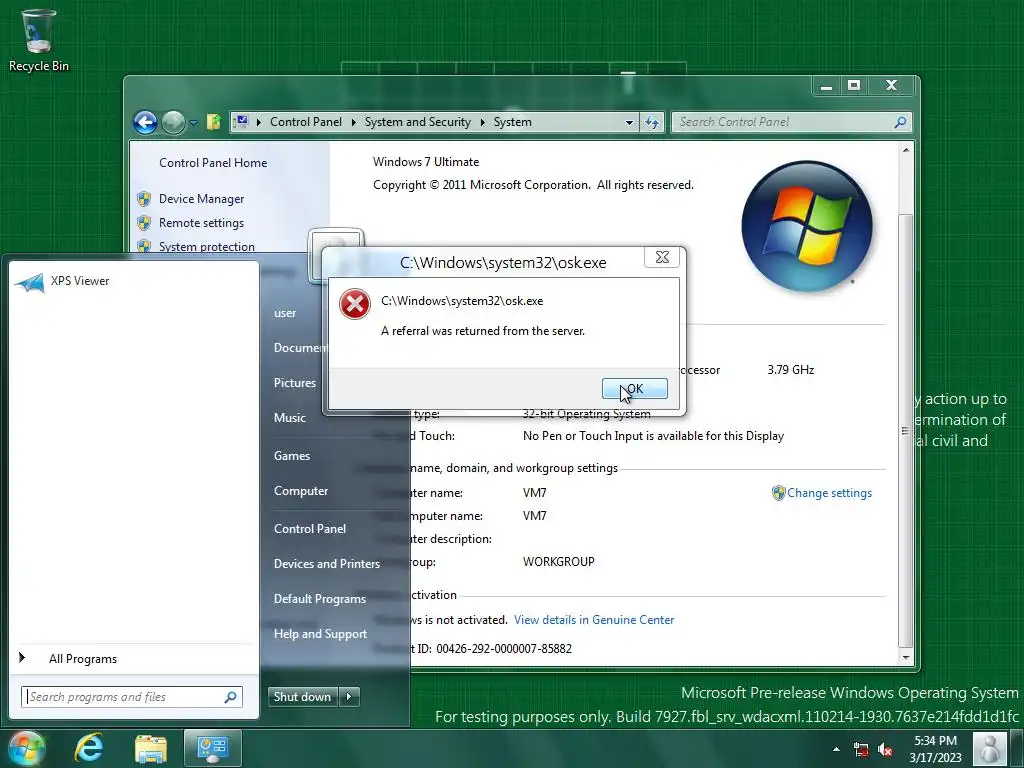Click the Remote settings shield icon
Viewport: 1024px width, 768px height.
pos(144,223)
